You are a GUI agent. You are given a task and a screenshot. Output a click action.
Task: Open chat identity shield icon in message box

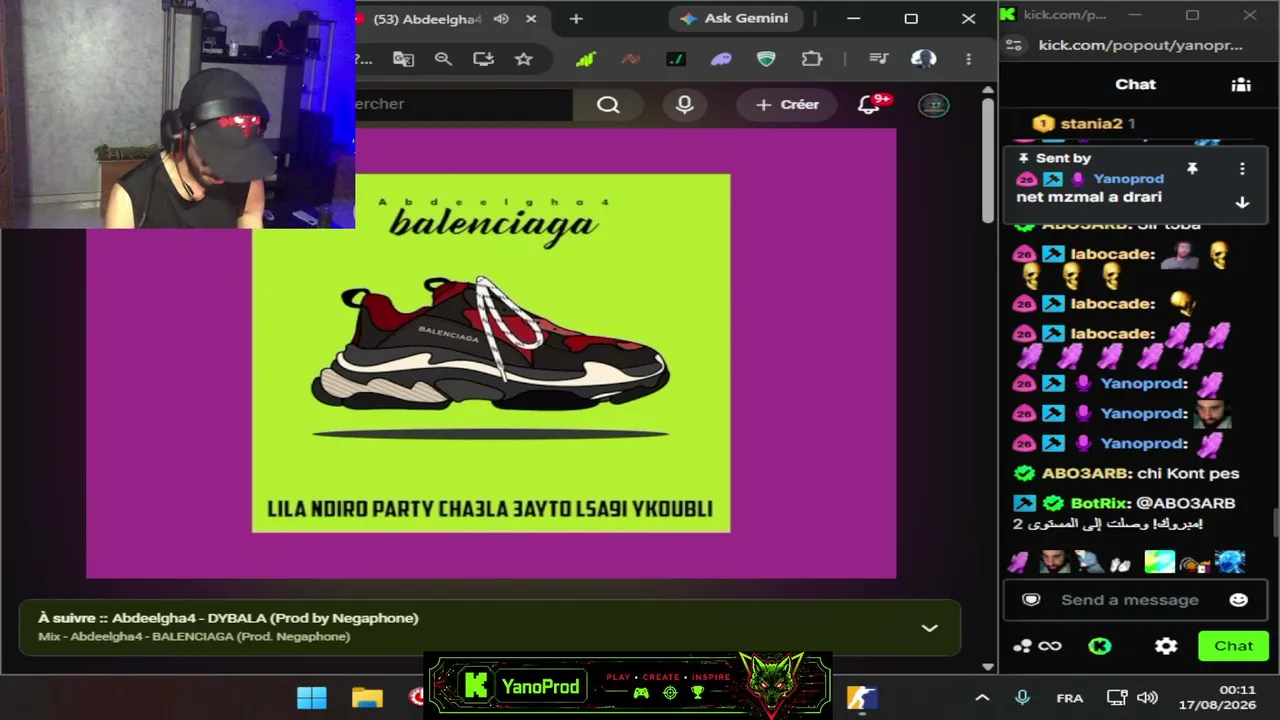click(1031, 600)
